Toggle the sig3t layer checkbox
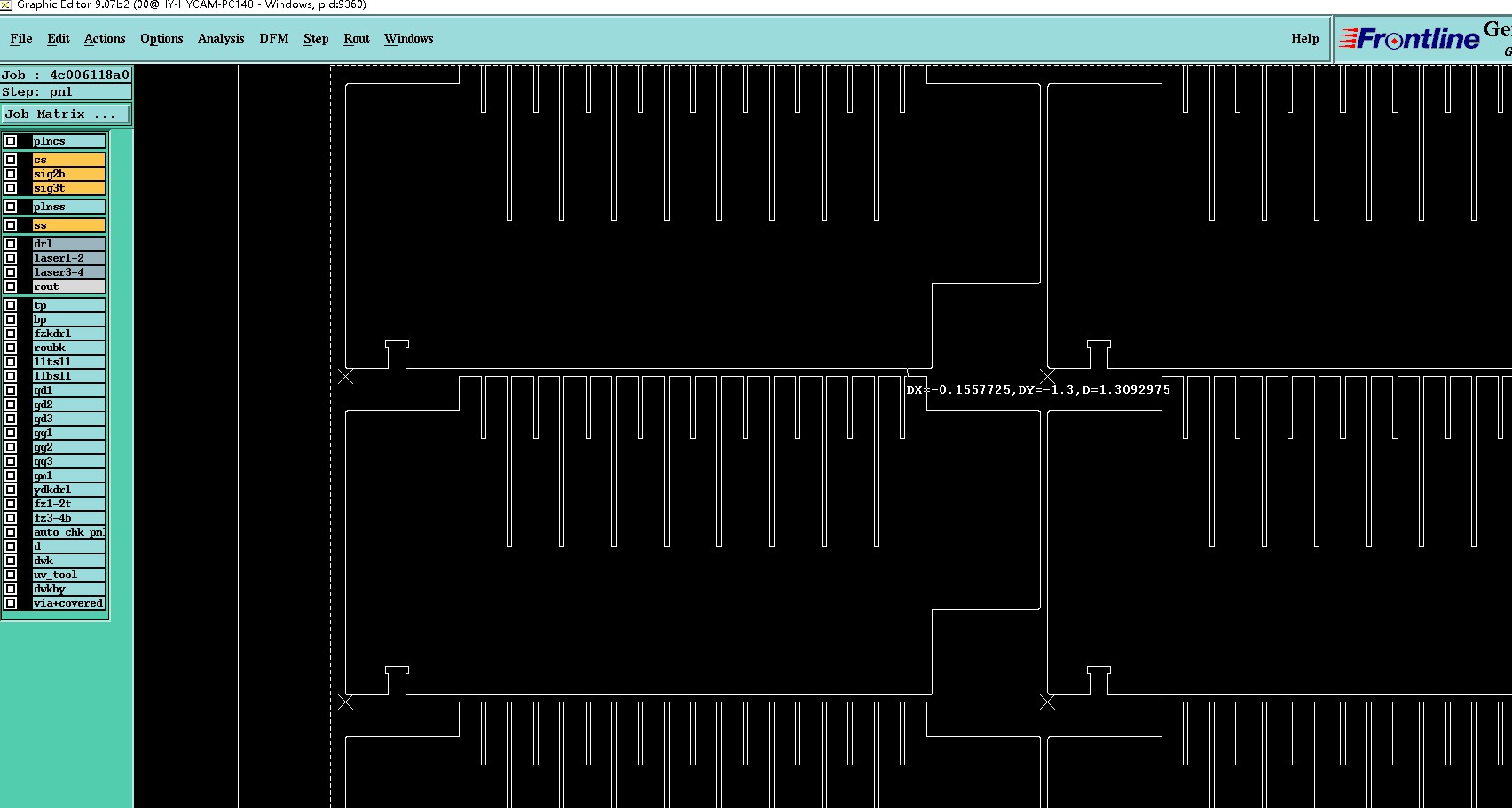The height and width of the screenshot is (808, 1512). point(11,188)
